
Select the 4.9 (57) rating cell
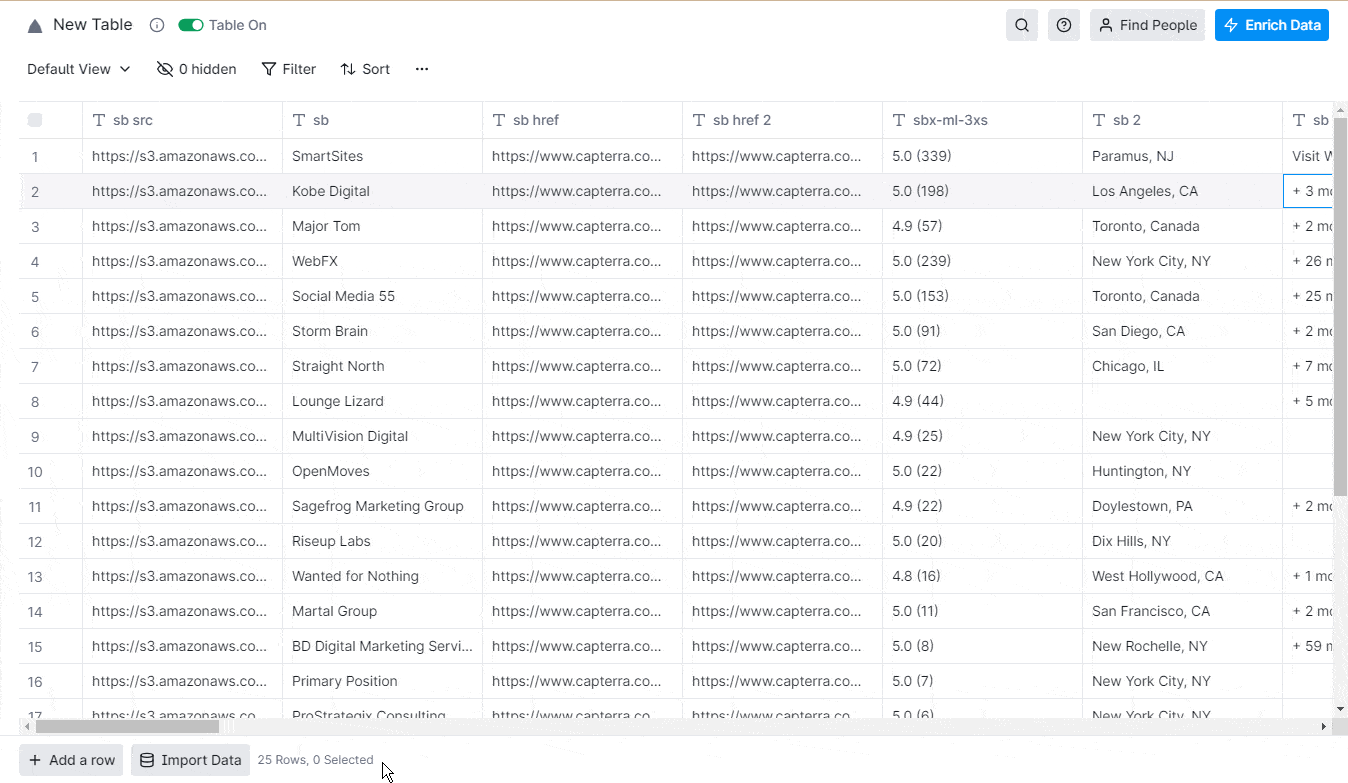click(x=982, y=226)
